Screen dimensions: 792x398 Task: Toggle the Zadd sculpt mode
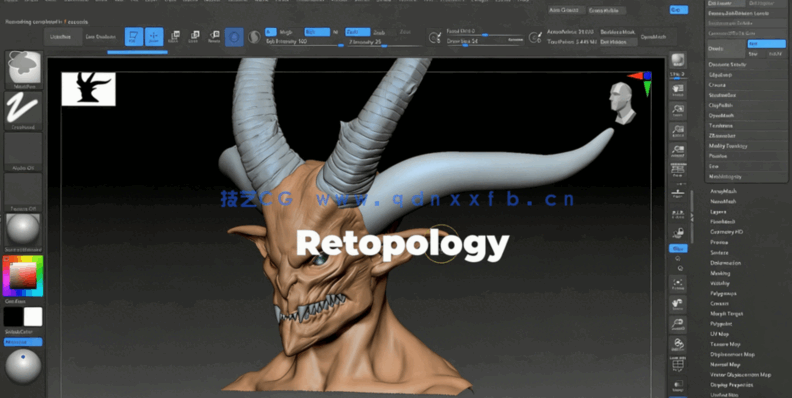pos(358,32)
